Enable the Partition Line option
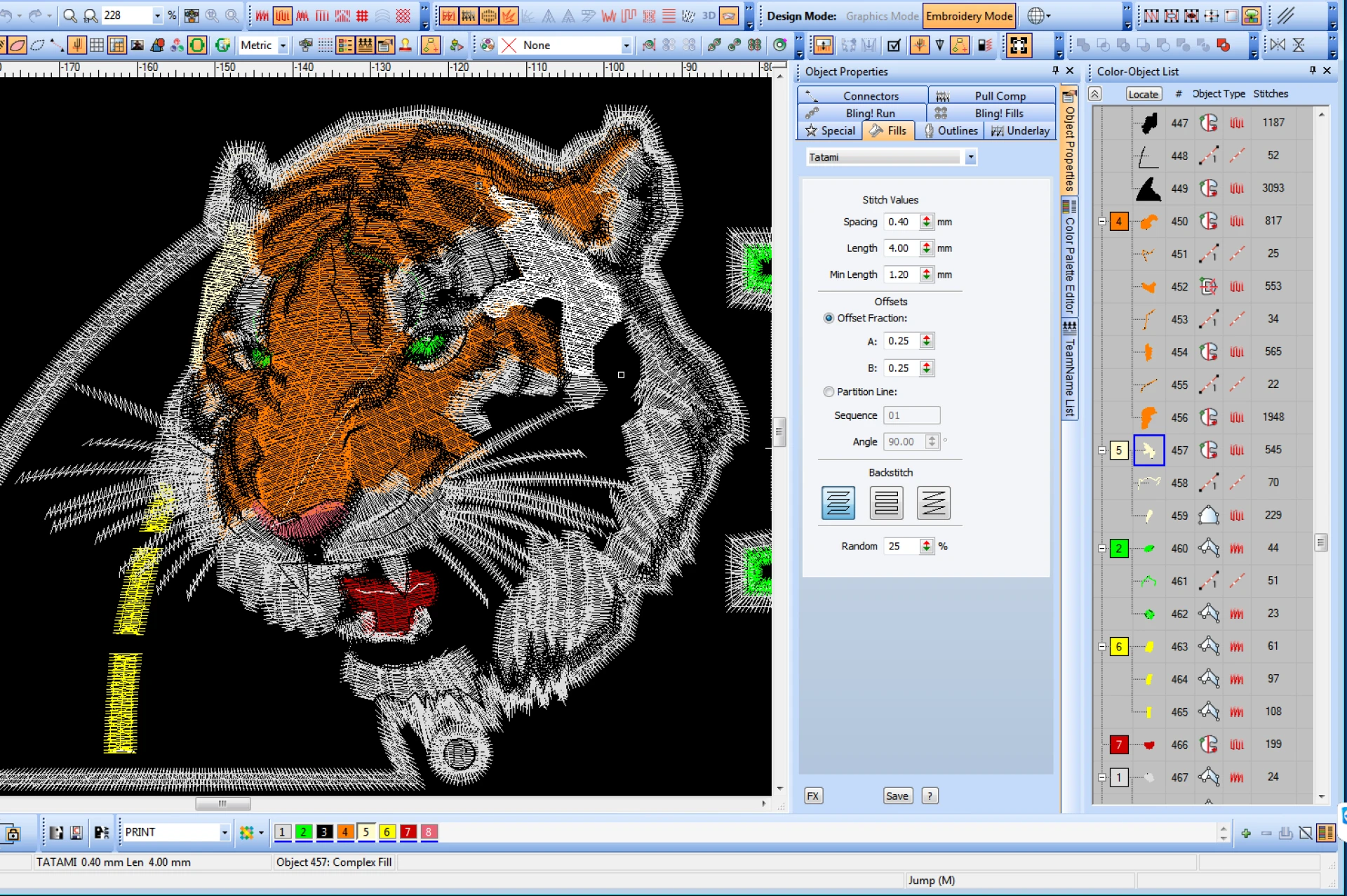 [x=829, y=392]
